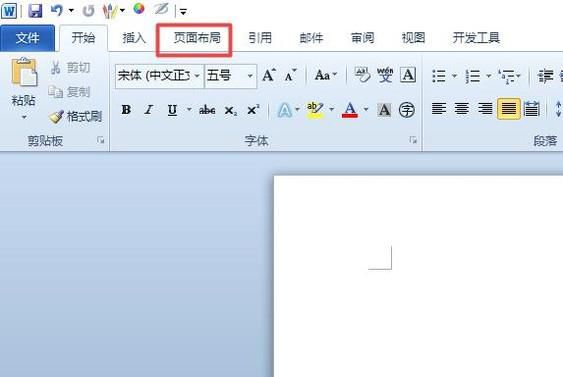Open the font name 宋体 combo box

[x=159, y=76]
